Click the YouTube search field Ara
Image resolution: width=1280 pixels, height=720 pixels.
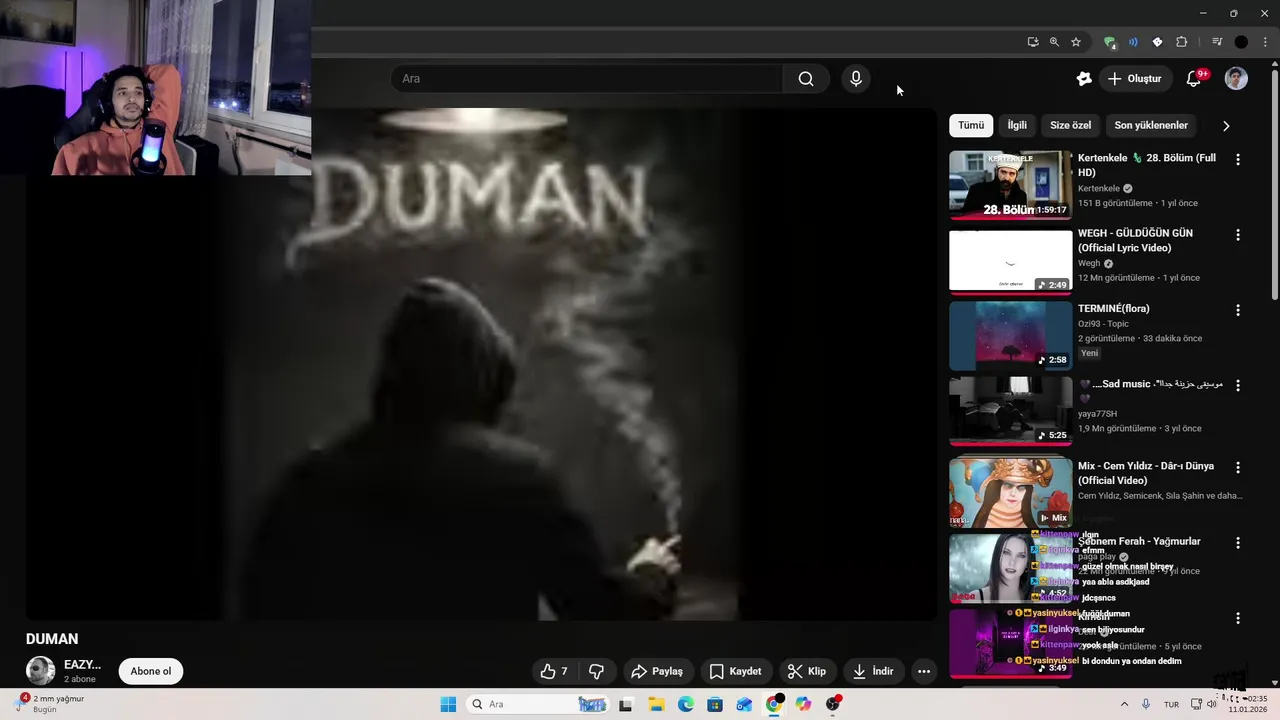pyautogui.click(x=587, y=79)
